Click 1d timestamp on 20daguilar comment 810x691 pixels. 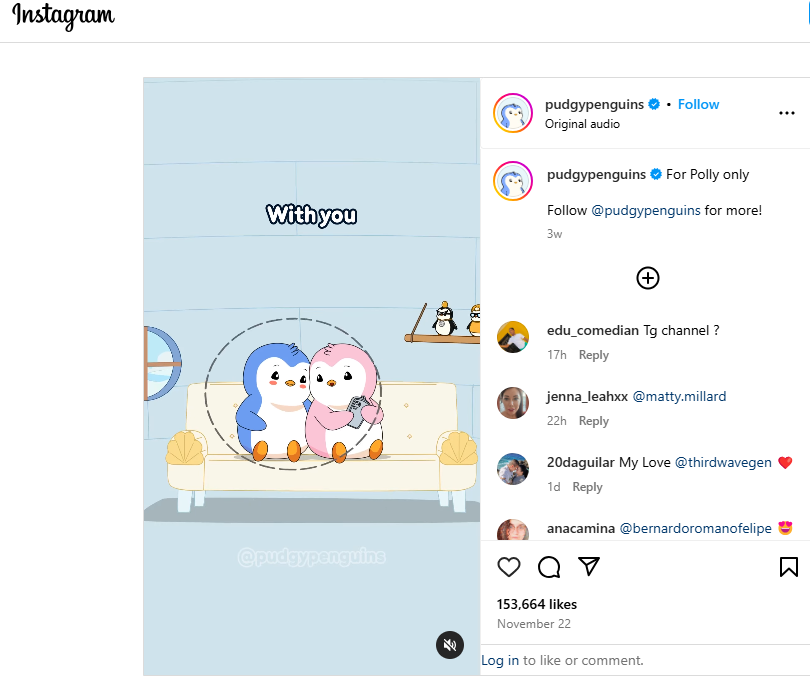point(554,488)
